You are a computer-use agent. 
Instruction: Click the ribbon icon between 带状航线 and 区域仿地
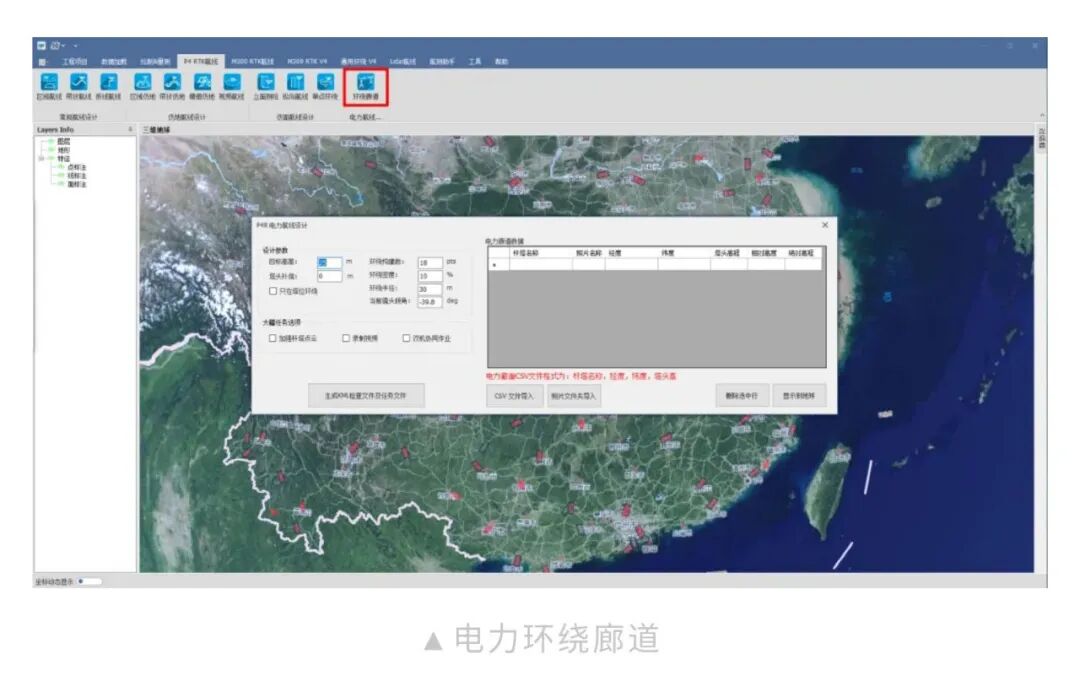click(108, 87)
